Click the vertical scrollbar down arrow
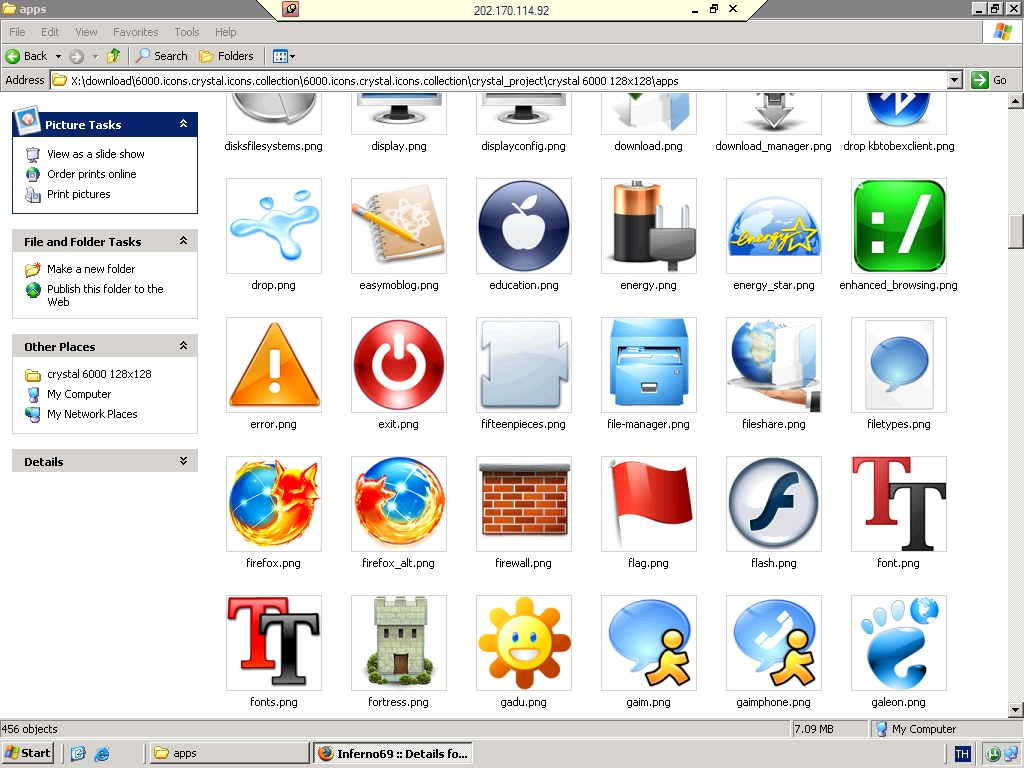The image size is (1024, 768). (x=1016, y=710)
